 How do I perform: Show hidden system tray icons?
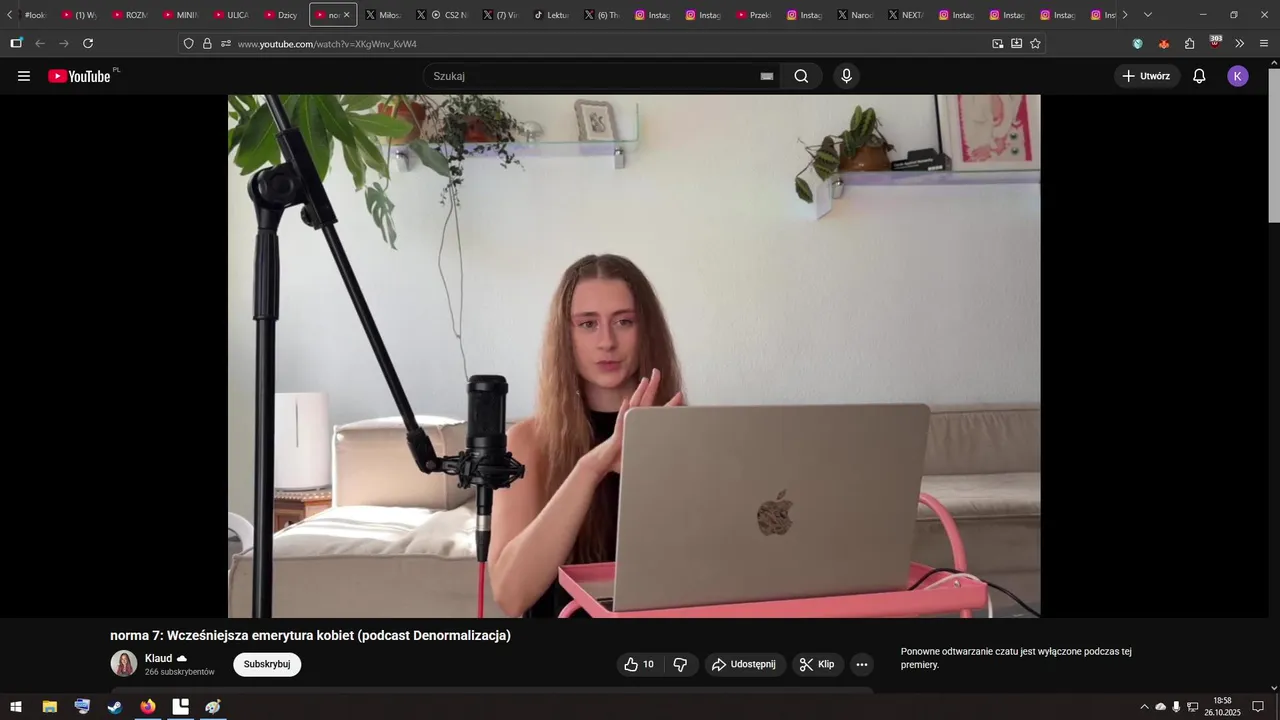point(1145,707)
